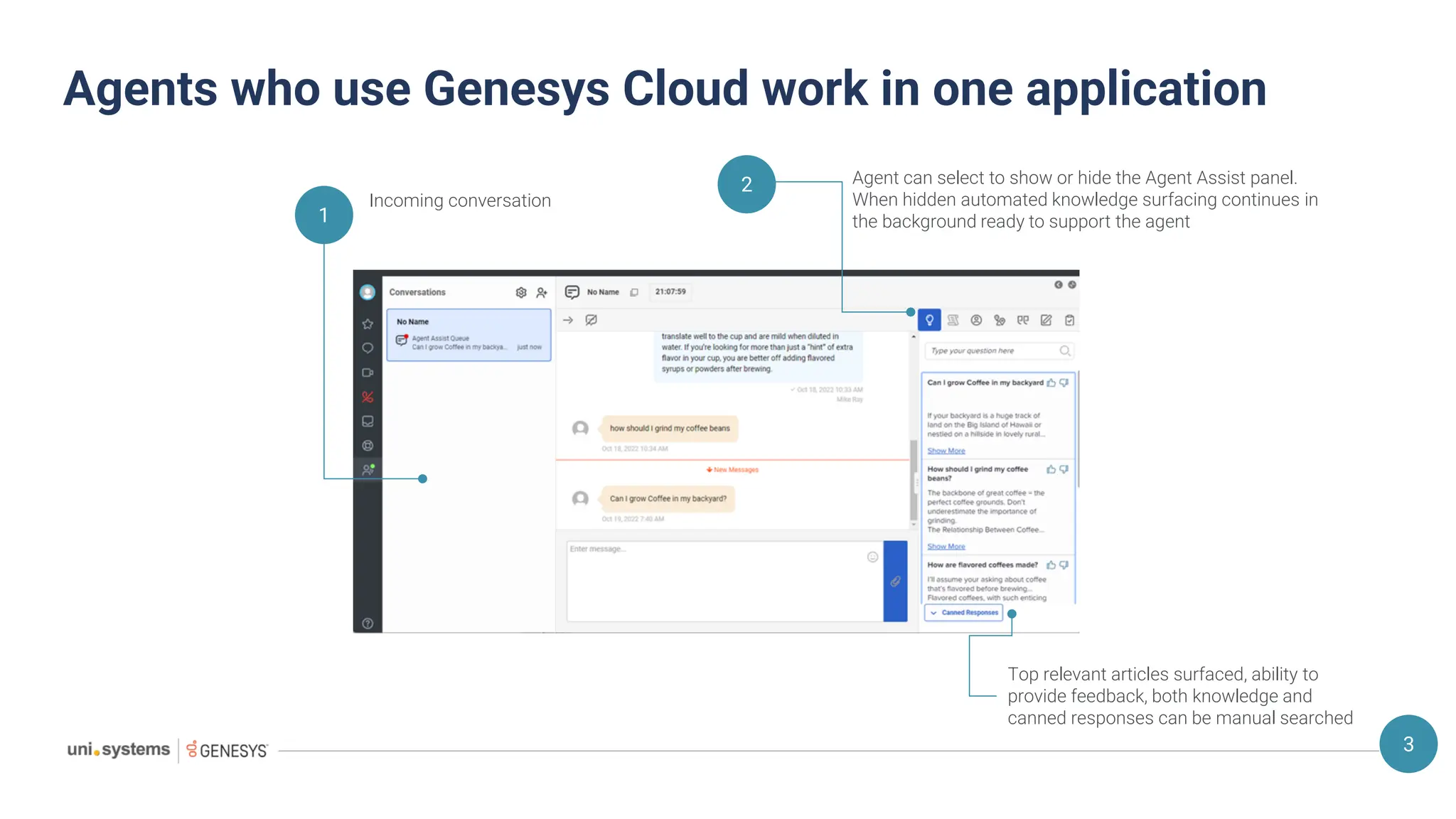
Task: Select the No Name Agent Assist Queue conversation
Action: pos(469,335)
